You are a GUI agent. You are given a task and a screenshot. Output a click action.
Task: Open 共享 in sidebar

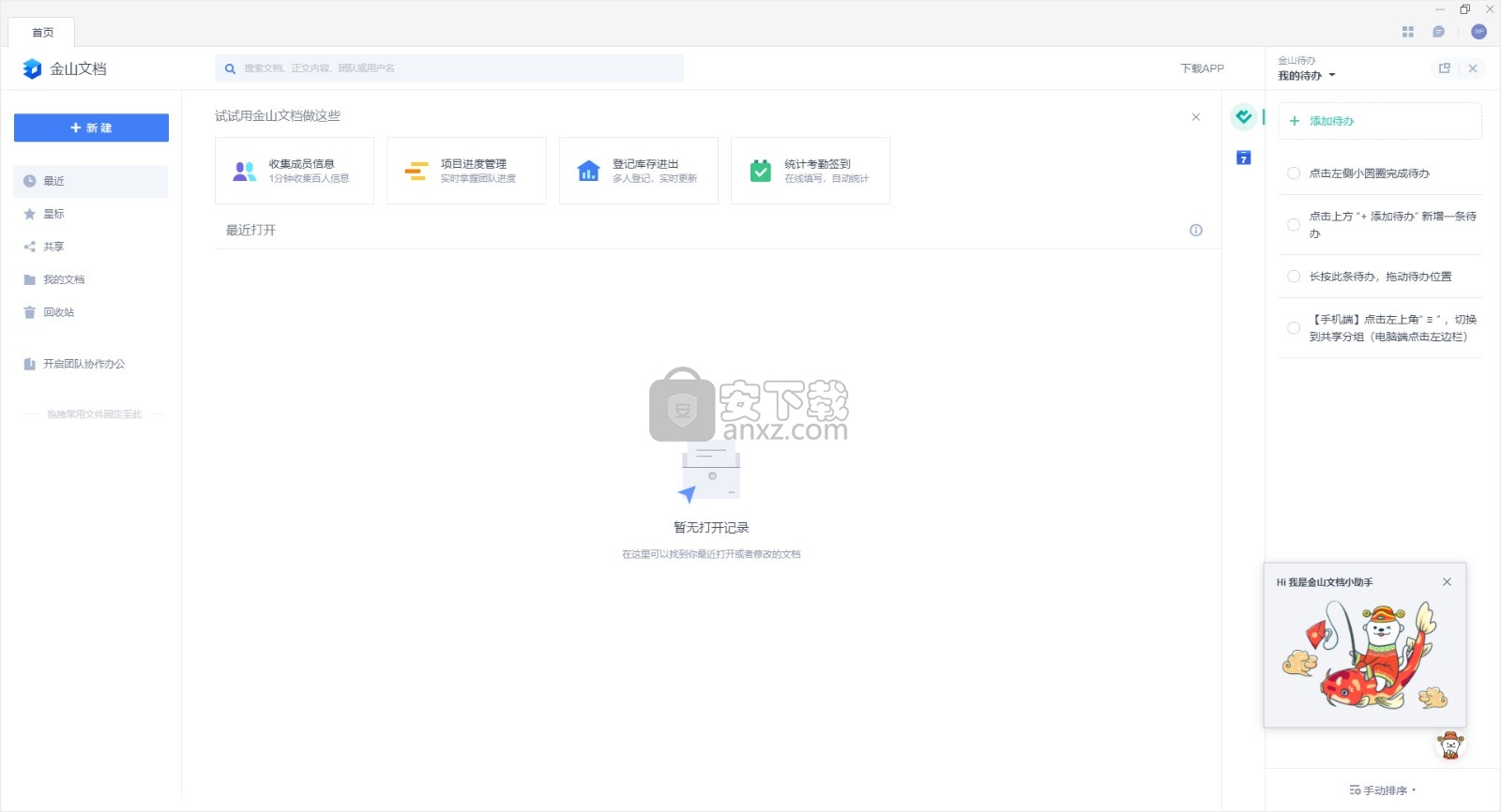[x=91, y=247]
